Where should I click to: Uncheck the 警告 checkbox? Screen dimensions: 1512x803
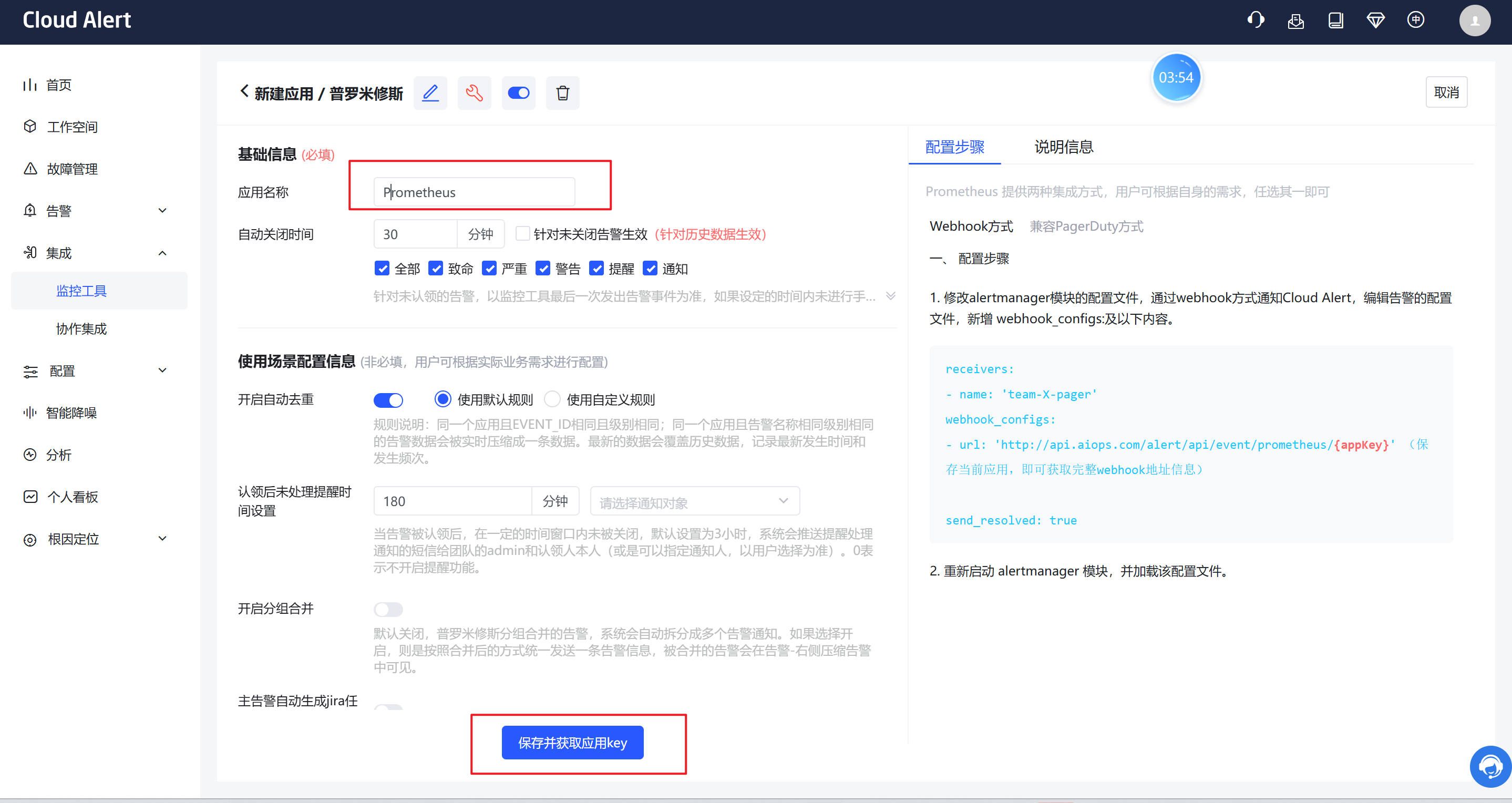543,268
